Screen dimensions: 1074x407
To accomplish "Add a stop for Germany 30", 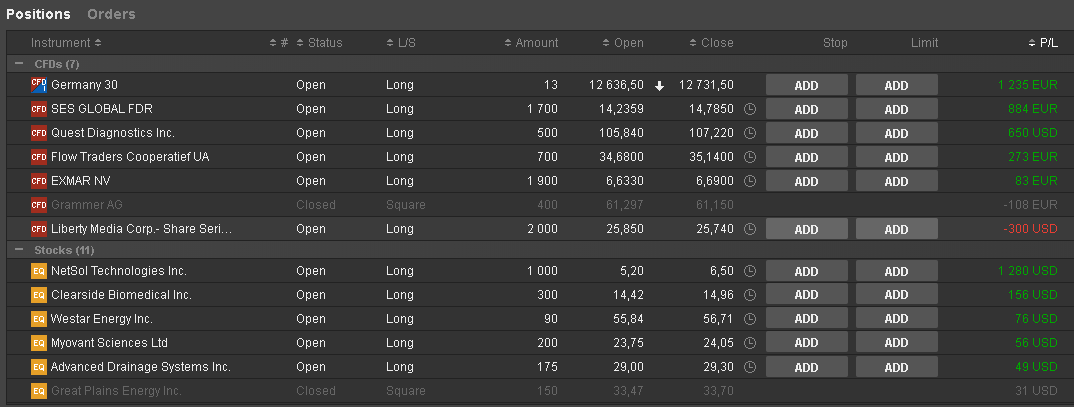I will click(806, 85).
